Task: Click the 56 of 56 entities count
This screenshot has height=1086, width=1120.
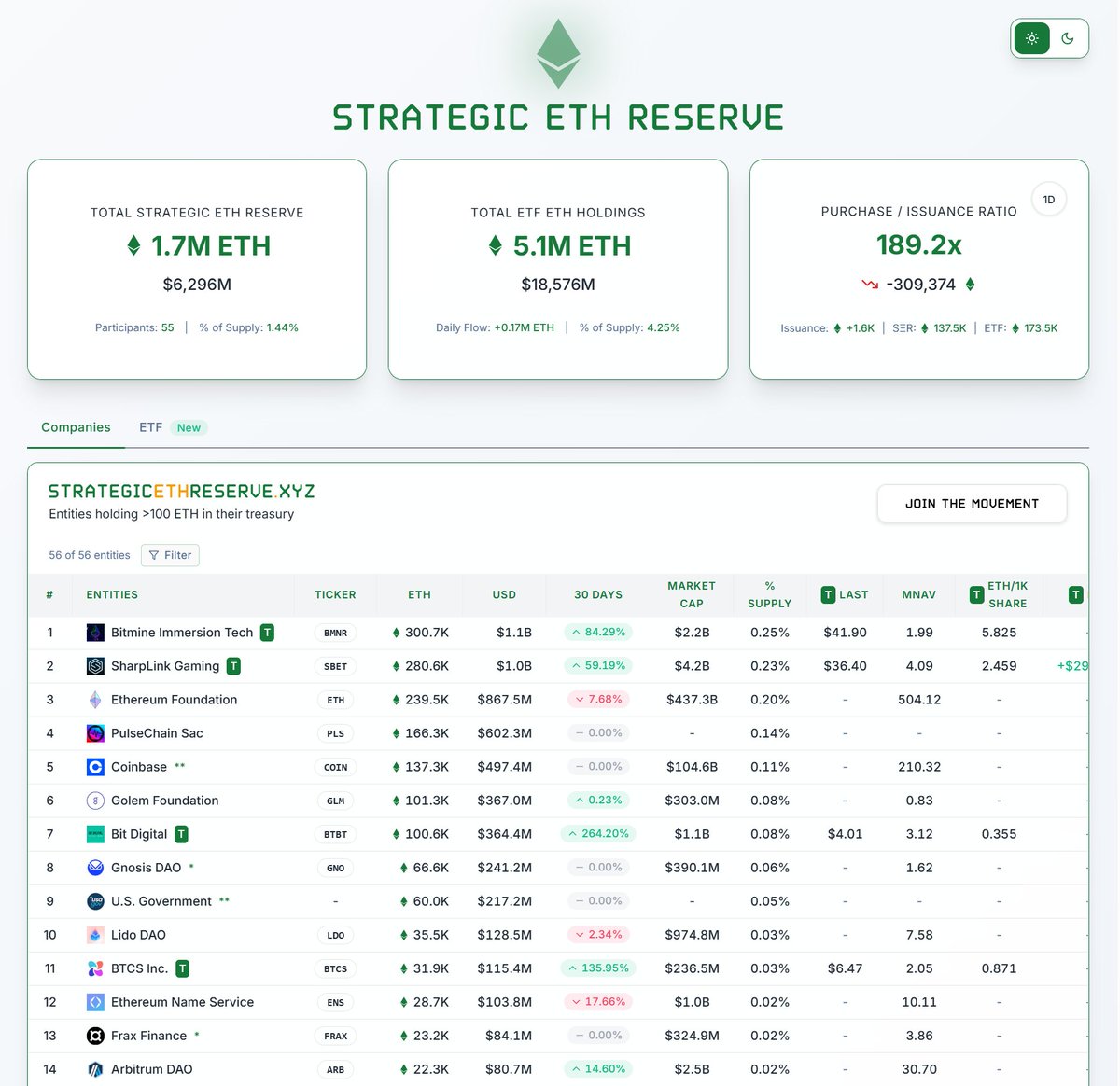Action: click(90, 555)
